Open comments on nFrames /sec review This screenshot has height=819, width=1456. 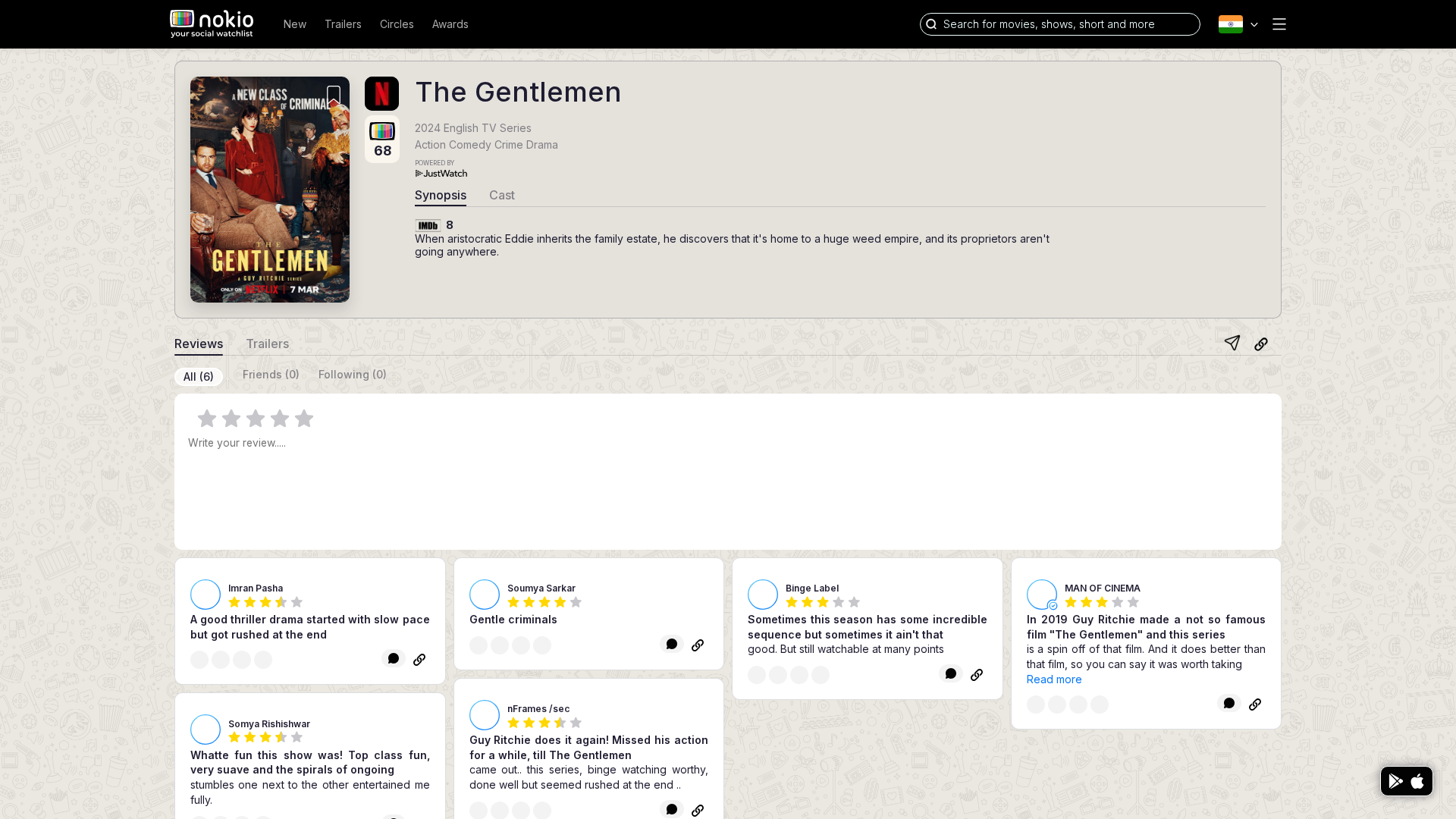[x=672, y=810]
